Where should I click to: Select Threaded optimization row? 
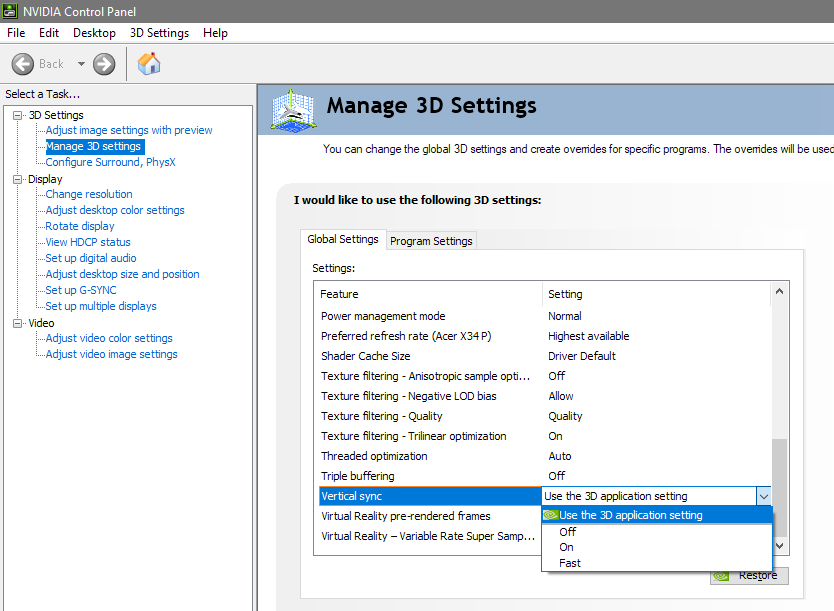(x=545, y=456)
